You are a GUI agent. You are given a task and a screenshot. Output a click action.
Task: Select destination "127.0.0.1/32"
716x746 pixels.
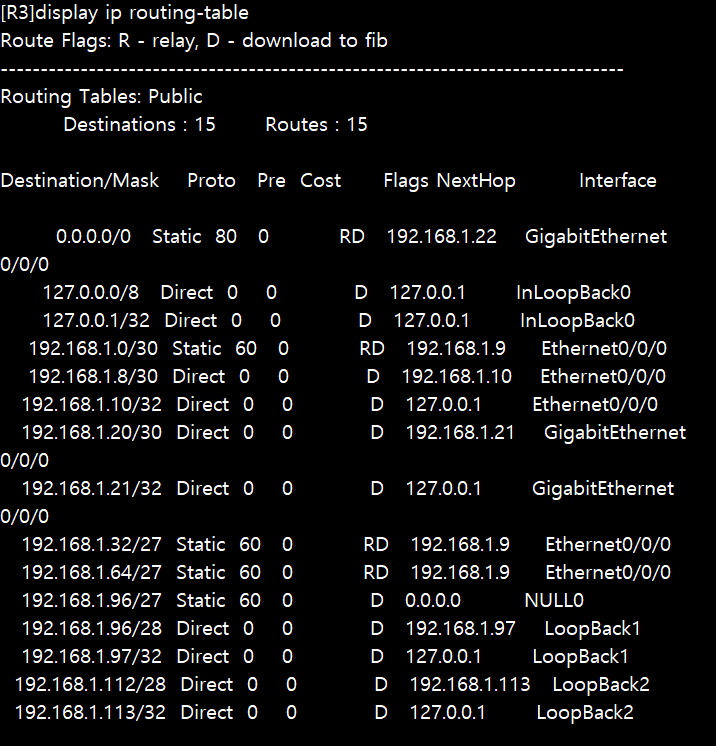coord(96,321)
